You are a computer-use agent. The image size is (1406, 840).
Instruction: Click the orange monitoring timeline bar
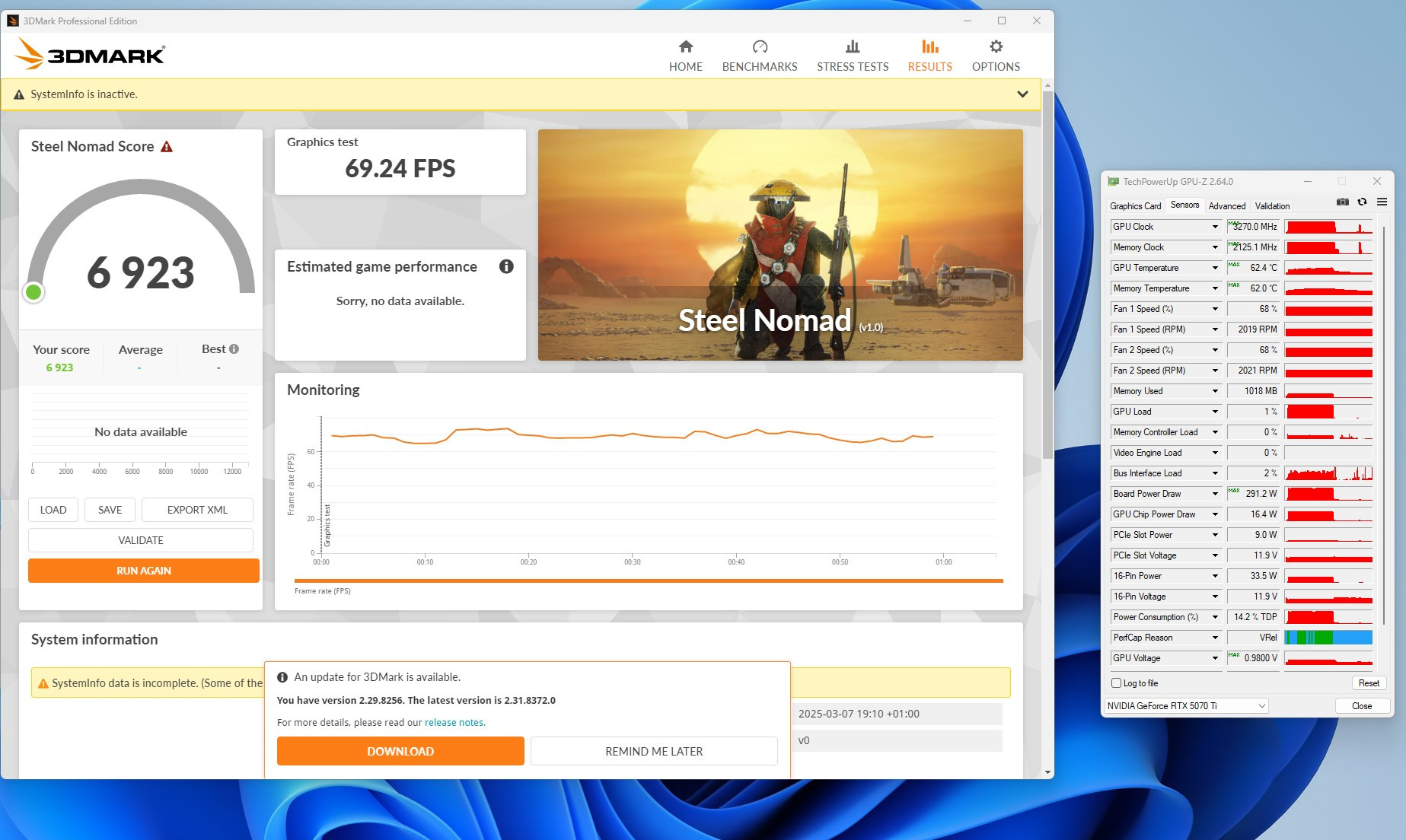pos(649,581)
